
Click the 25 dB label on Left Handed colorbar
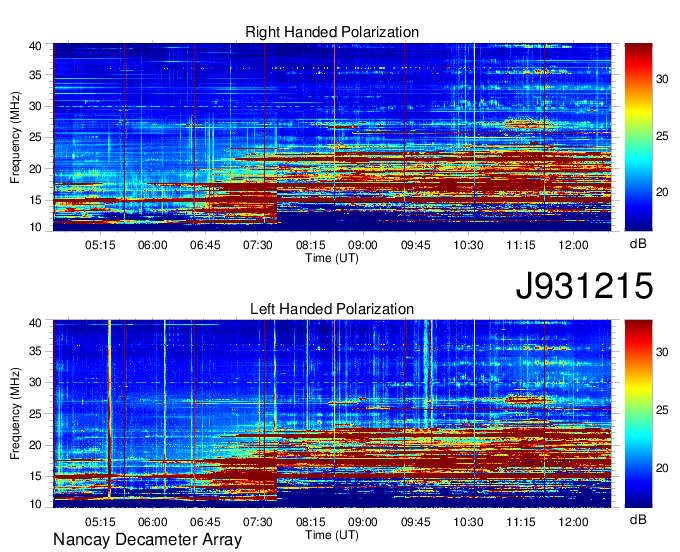(662, 410)
